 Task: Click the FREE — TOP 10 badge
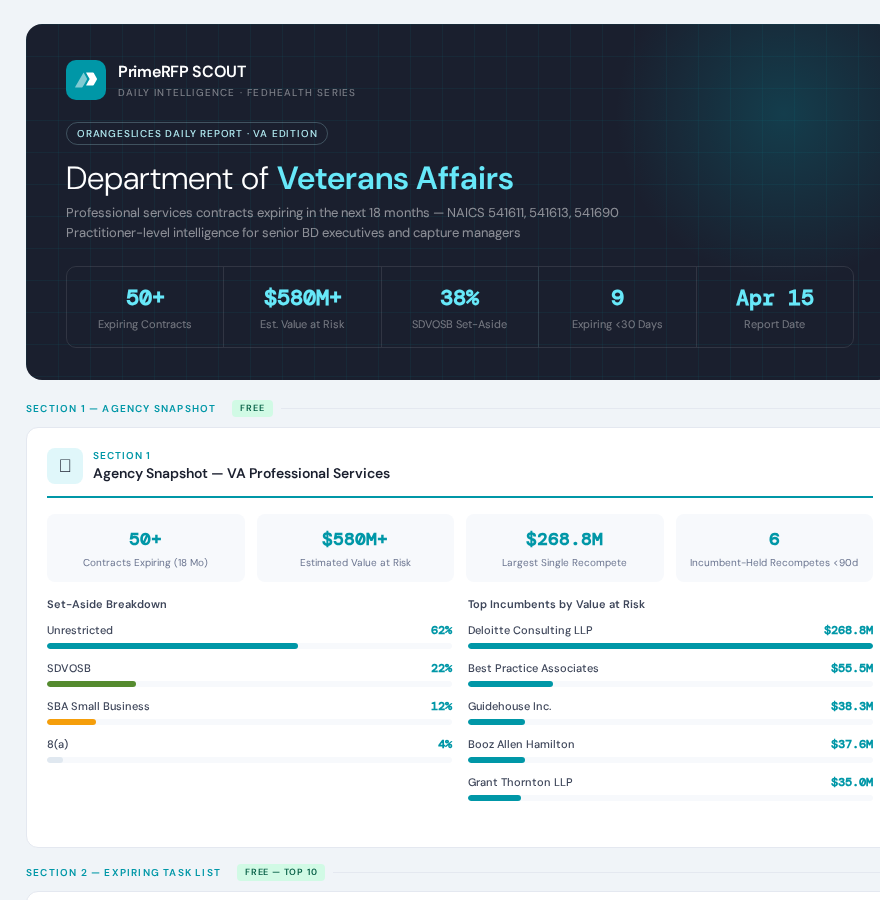point(281,872)
